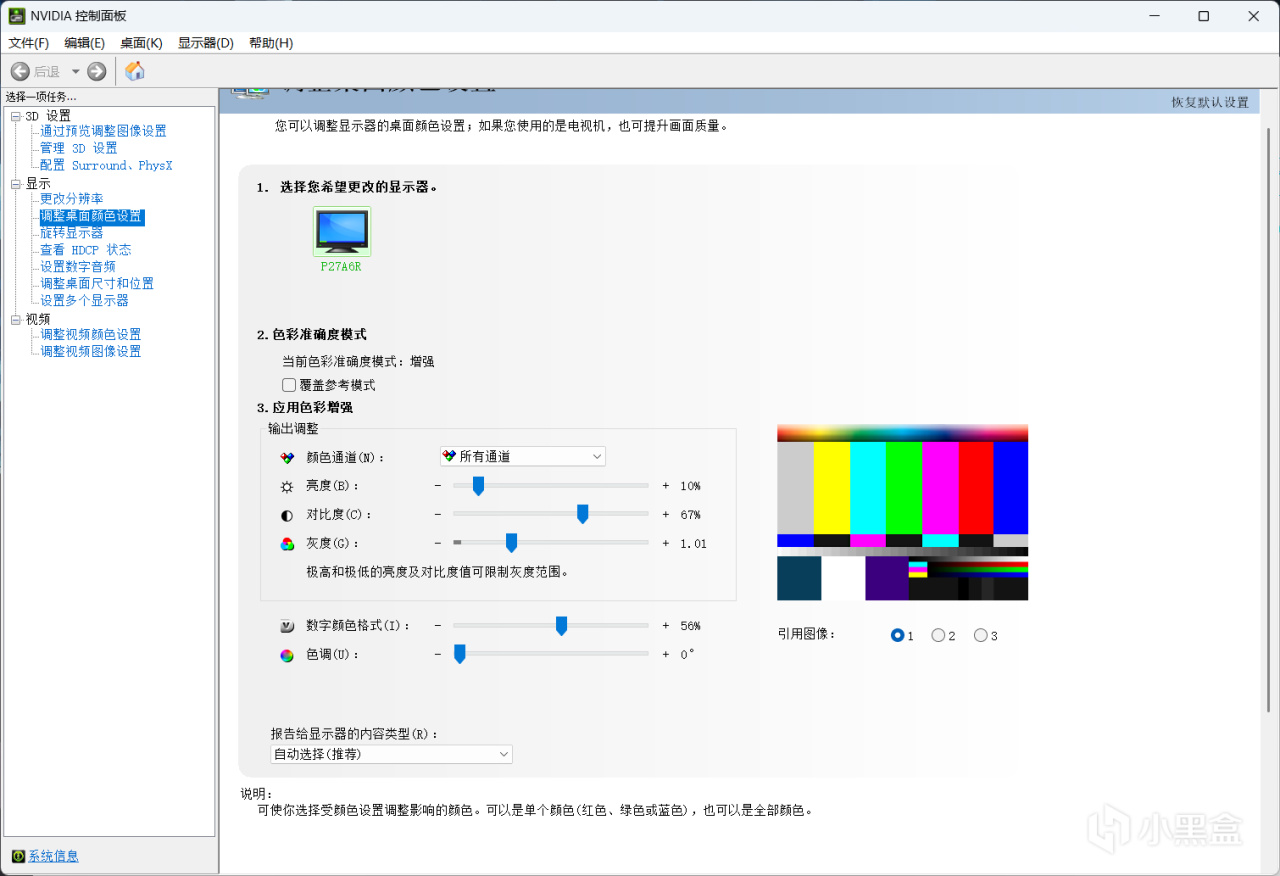Image resolution: width=1280 pixels, height=876 pixels.
Task: Open the 报告给显示器的内容类型 dropdown
Action: pos(392,754)
